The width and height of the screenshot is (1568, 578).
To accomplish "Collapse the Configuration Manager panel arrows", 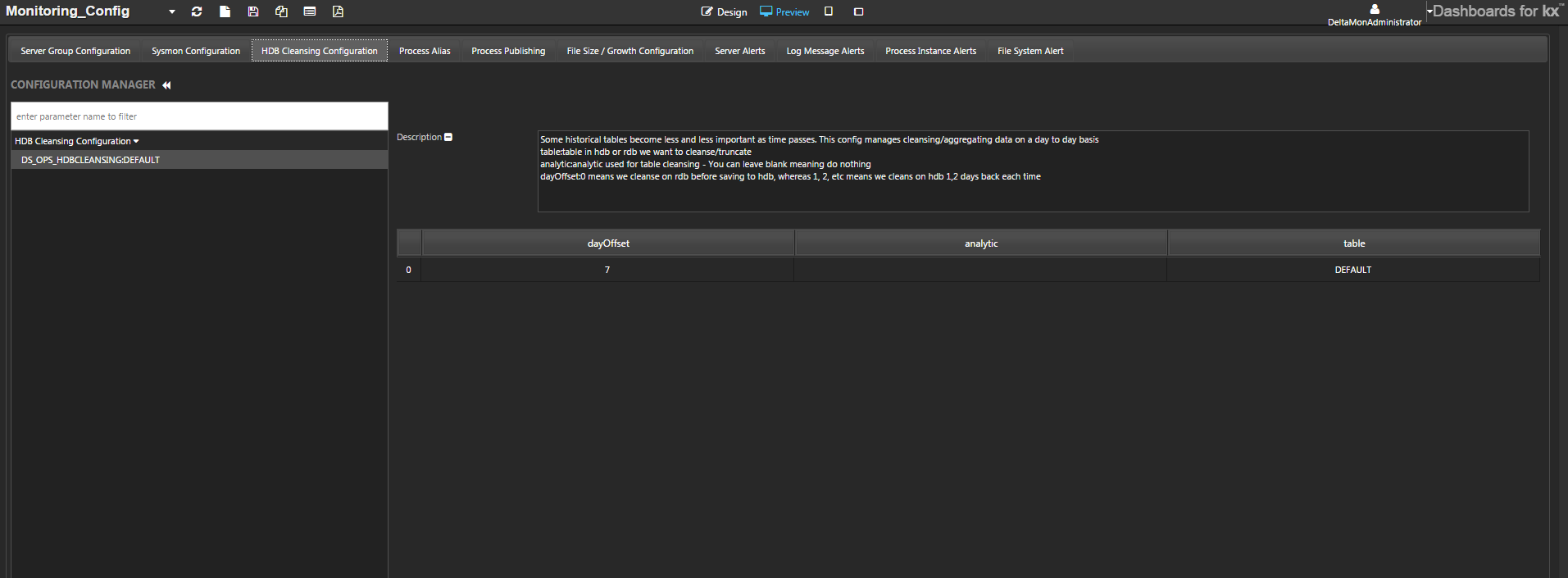I will [166, 85].
